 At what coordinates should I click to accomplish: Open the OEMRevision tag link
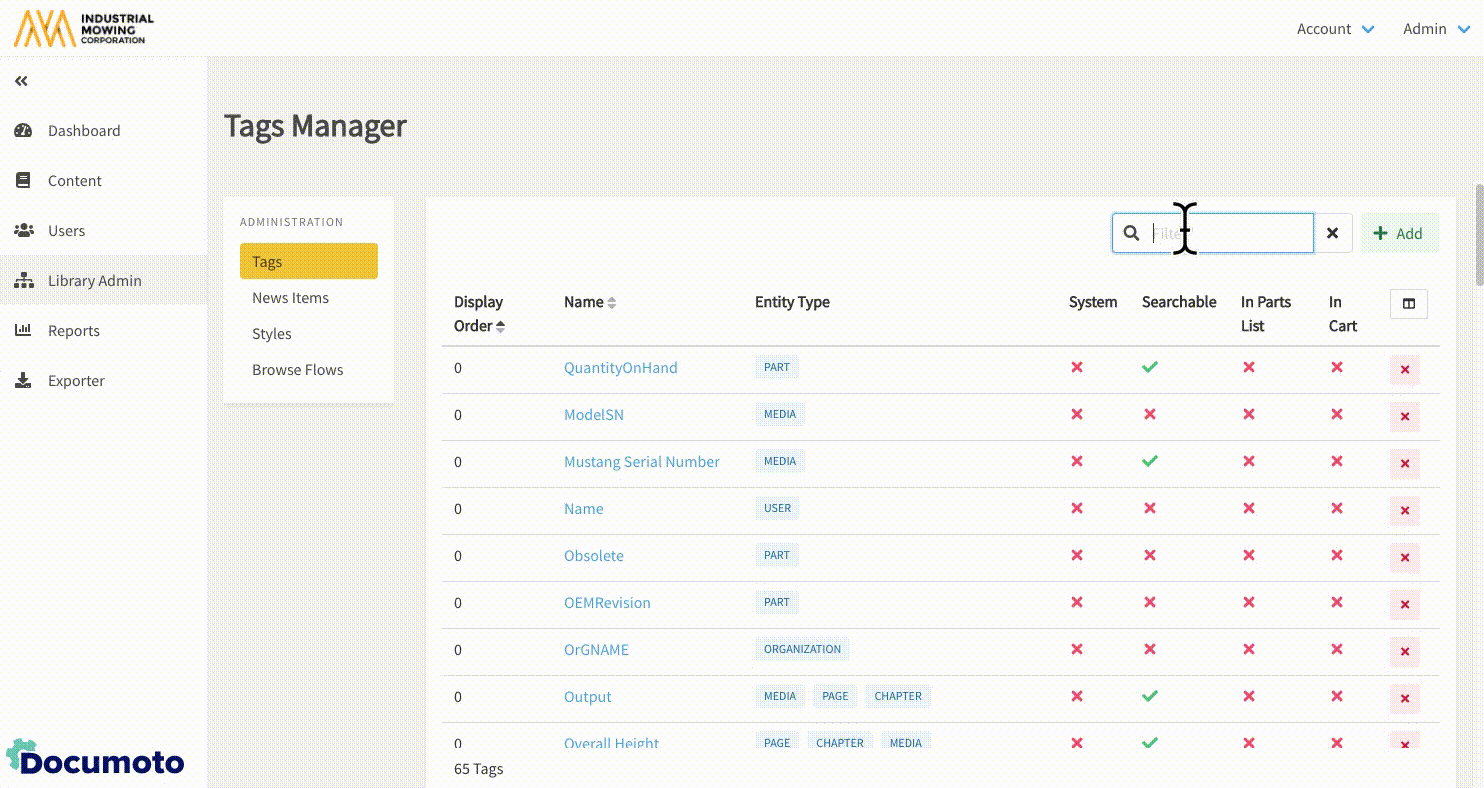click(x=607, y=603)
